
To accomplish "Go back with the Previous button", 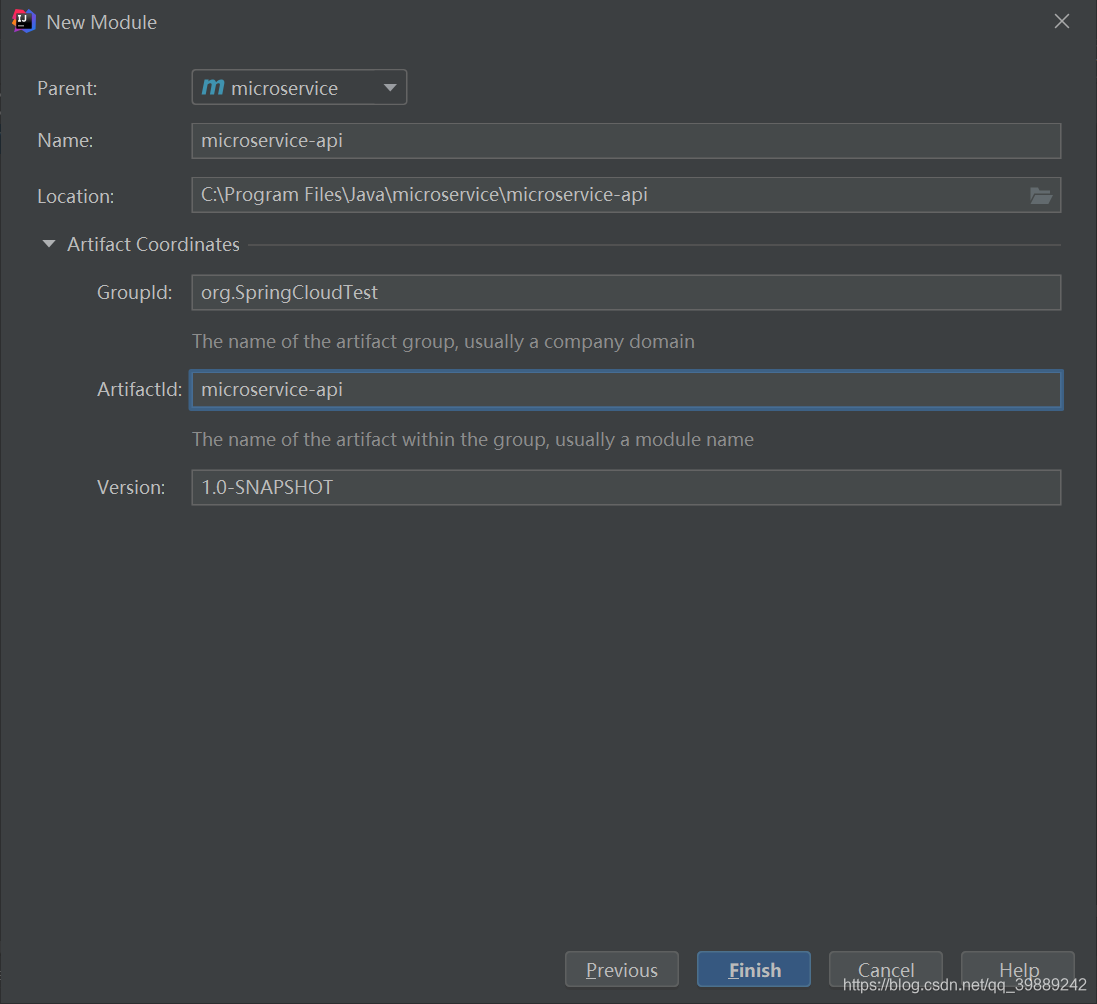I will pyautogui.click(x=622, y=970).
